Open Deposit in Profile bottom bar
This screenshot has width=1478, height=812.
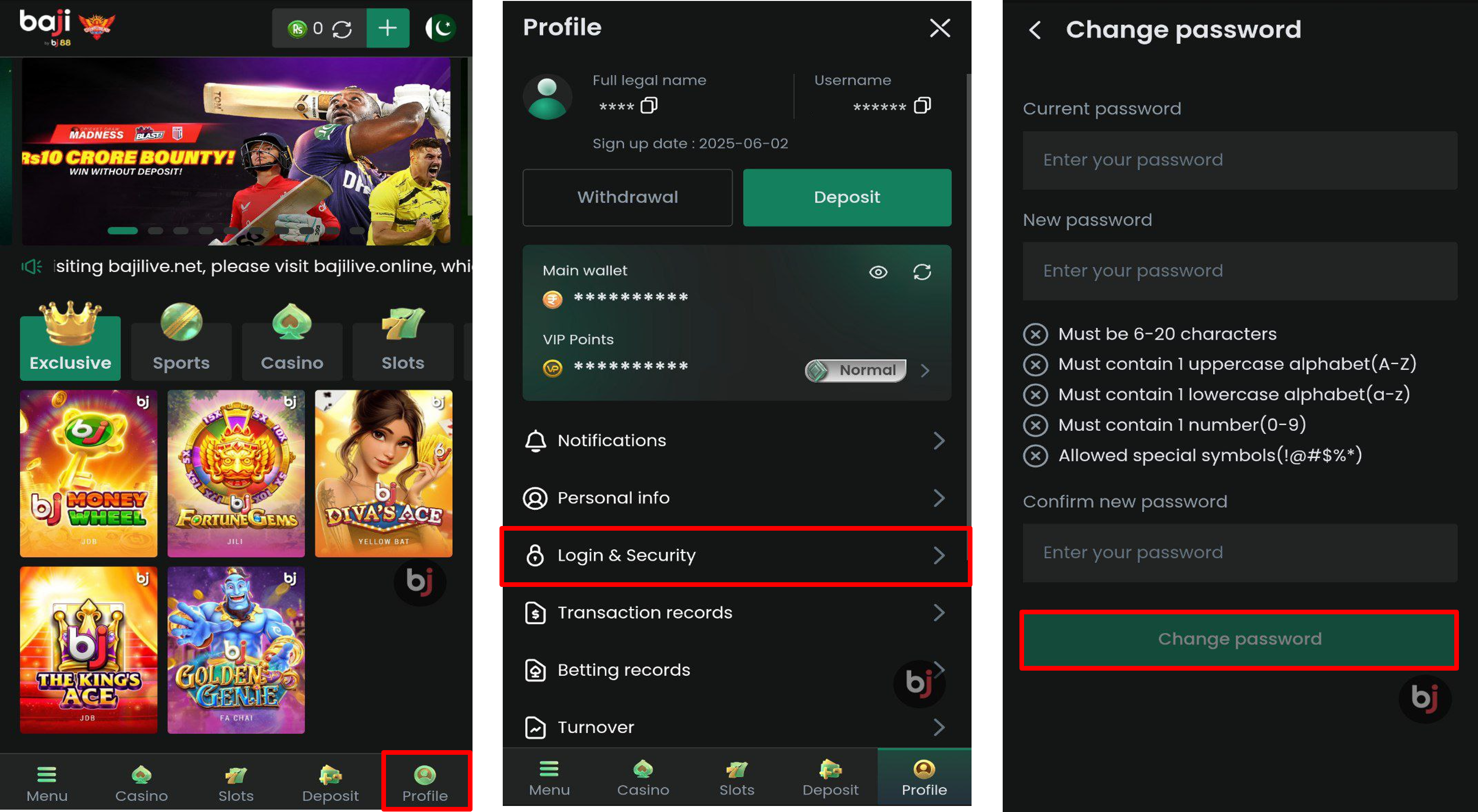click(830, 778)
